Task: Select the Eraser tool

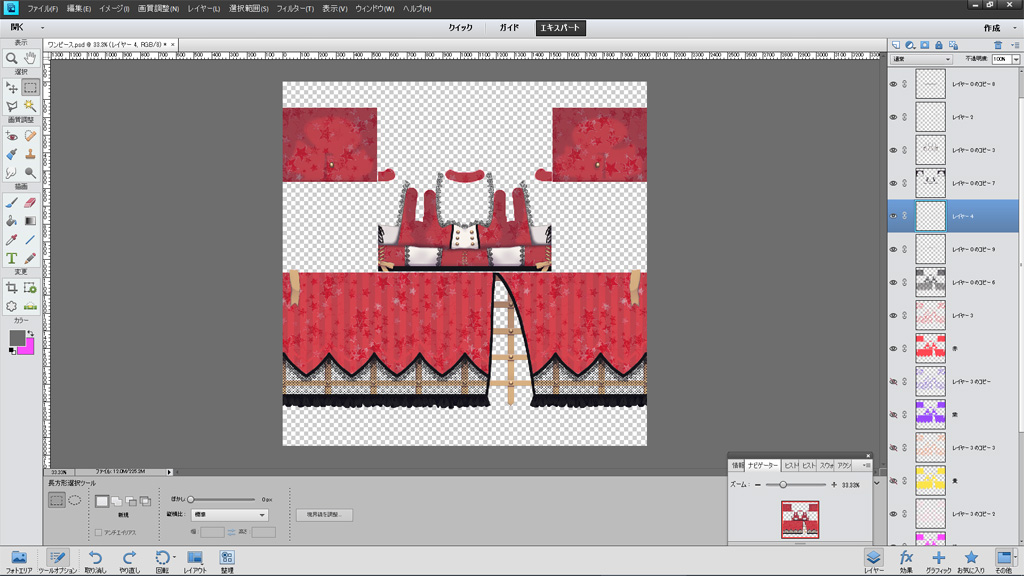Action: (30, 202)
